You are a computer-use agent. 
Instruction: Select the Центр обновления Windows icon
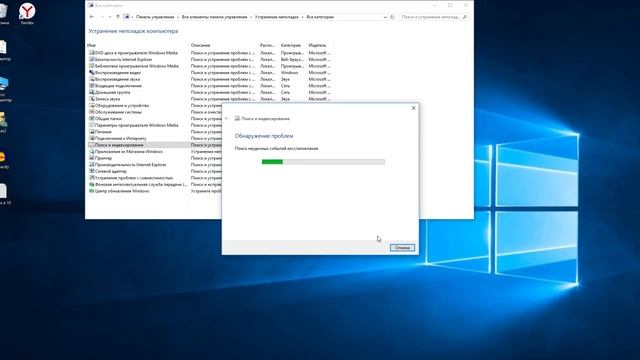(91, 191)
